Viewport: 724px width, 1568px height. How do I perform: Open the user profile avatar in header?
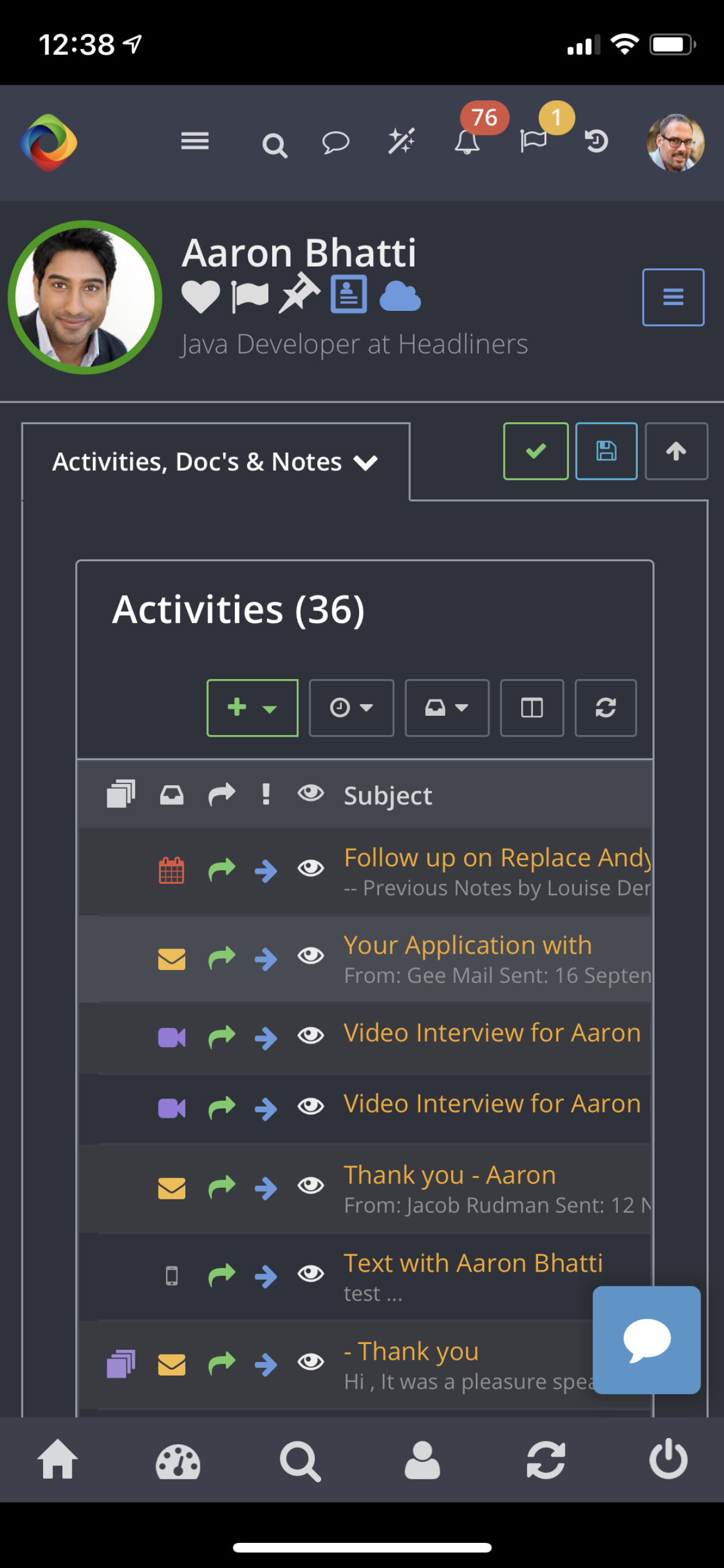676,143
